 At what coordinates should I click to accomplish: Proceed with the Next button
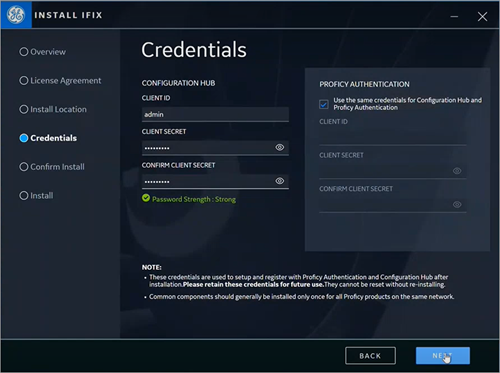[443, 356]
